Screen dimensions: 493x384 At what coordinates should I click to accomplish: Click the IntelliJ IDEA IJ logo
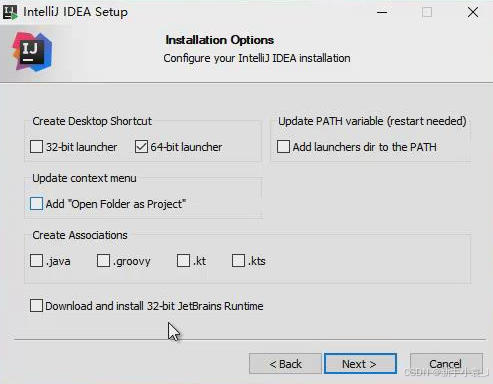click(x=32, y=51)
